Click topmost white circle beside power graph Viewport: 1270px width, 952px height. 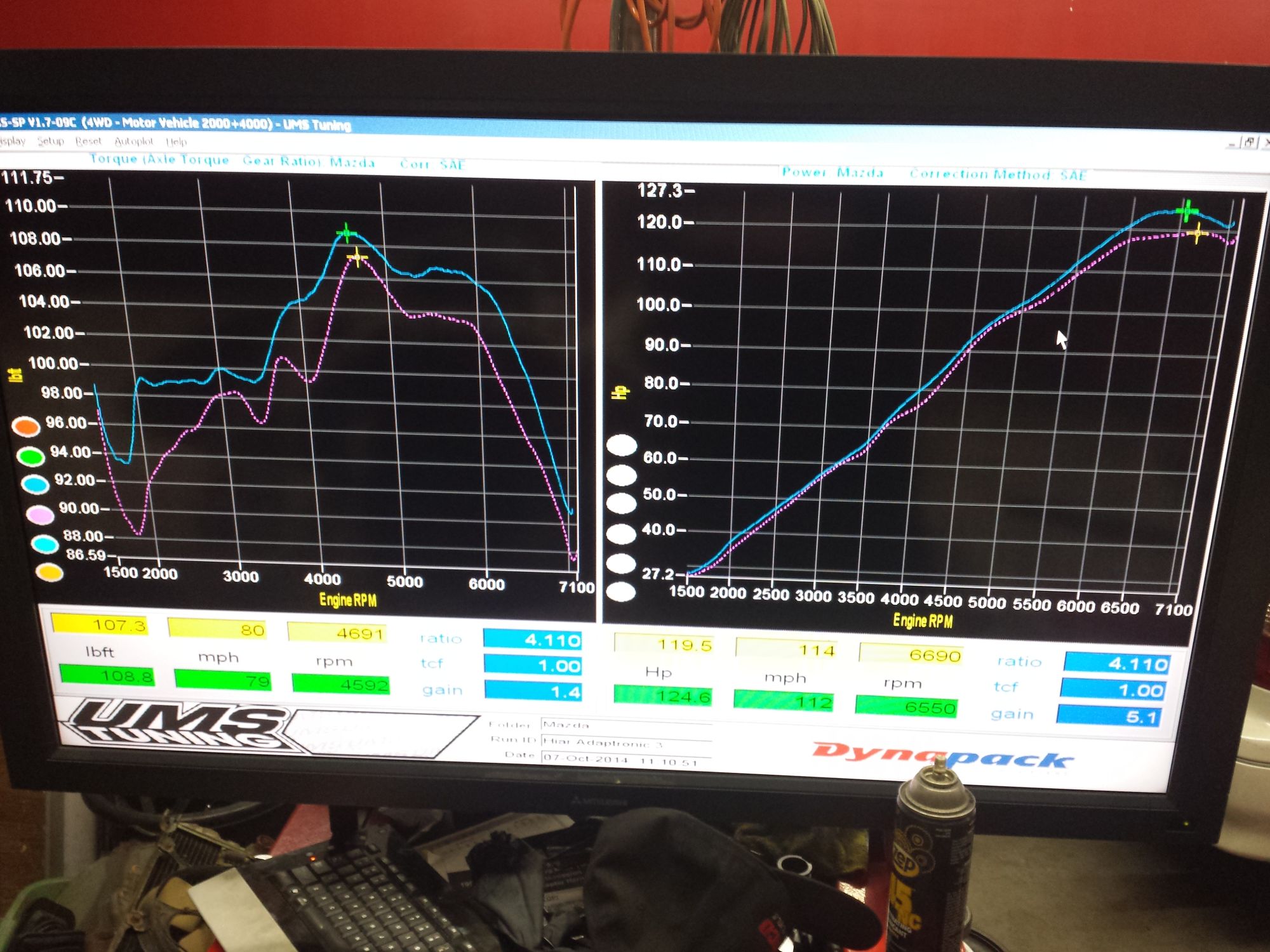pos(621,446)
